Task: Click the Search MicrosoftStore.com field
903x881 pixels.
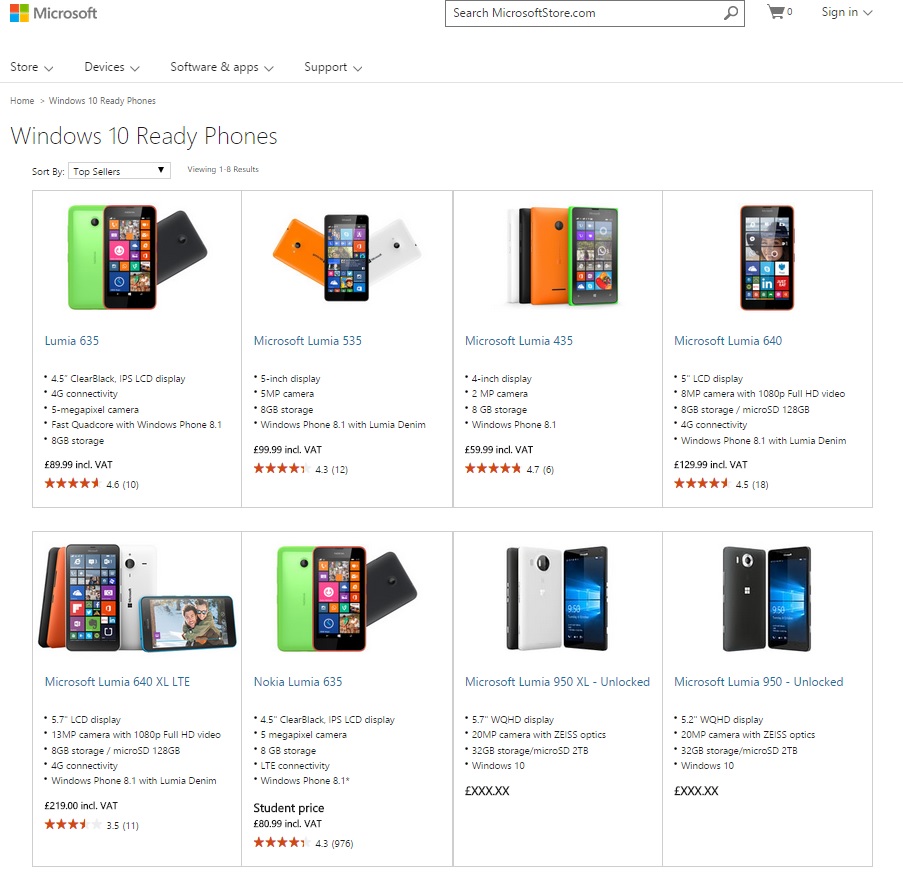Action: [585, 13]
